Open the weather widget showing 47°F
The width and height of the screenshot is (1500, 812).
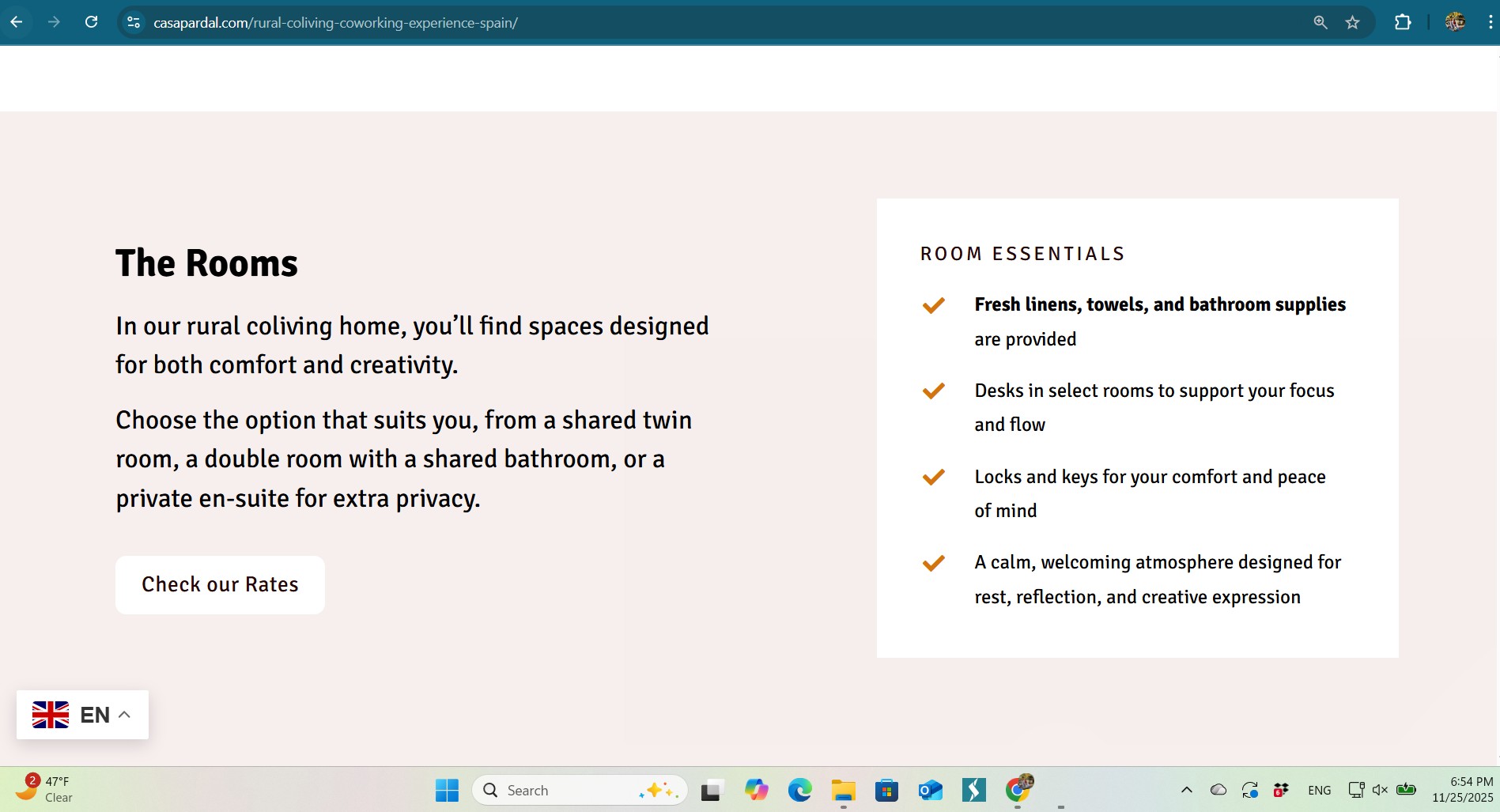coord(46,789)
